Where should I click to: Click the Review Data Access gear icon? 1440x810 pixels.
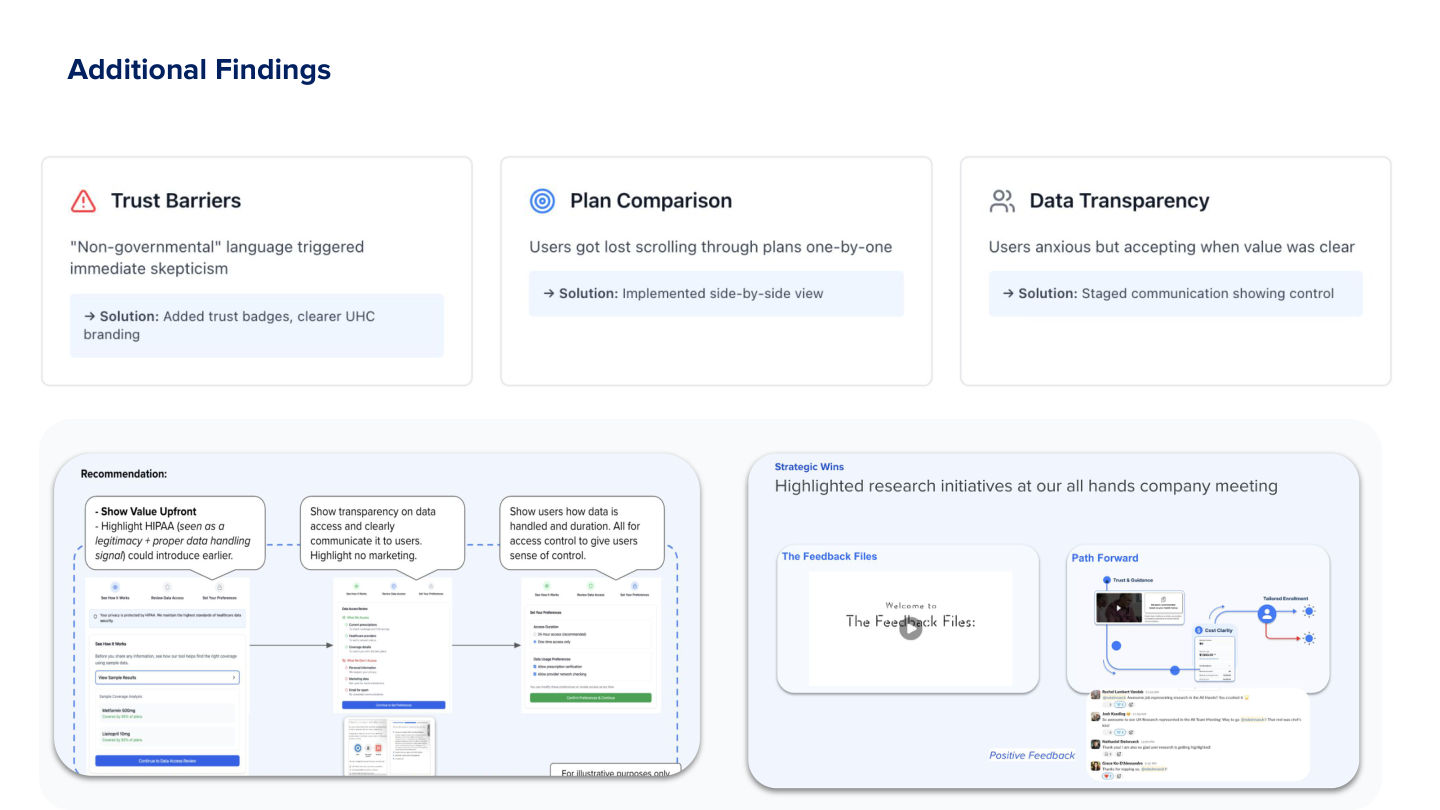pos(167,585)
